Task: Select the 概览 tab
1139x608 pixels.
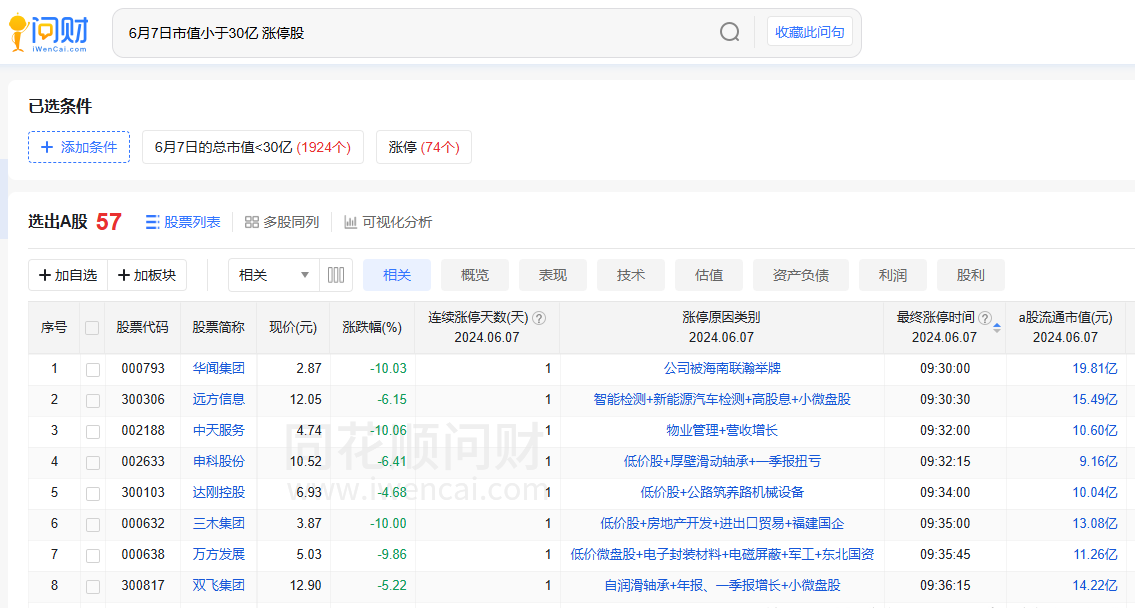Action: [x=475, y=275]
